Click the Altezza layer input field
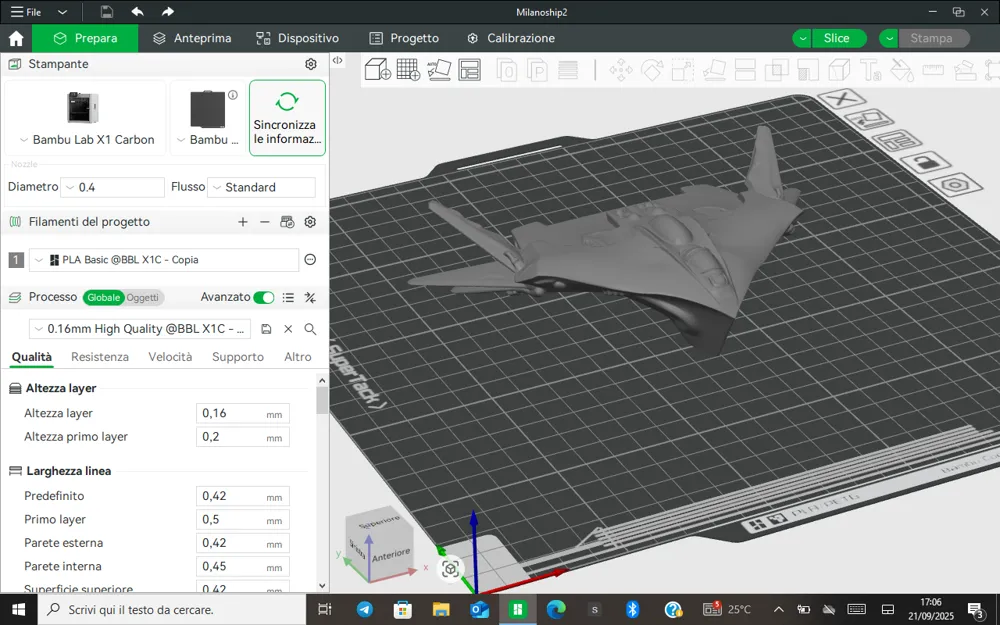Viewport: 1000px width, 625px height. pos(232,414)
